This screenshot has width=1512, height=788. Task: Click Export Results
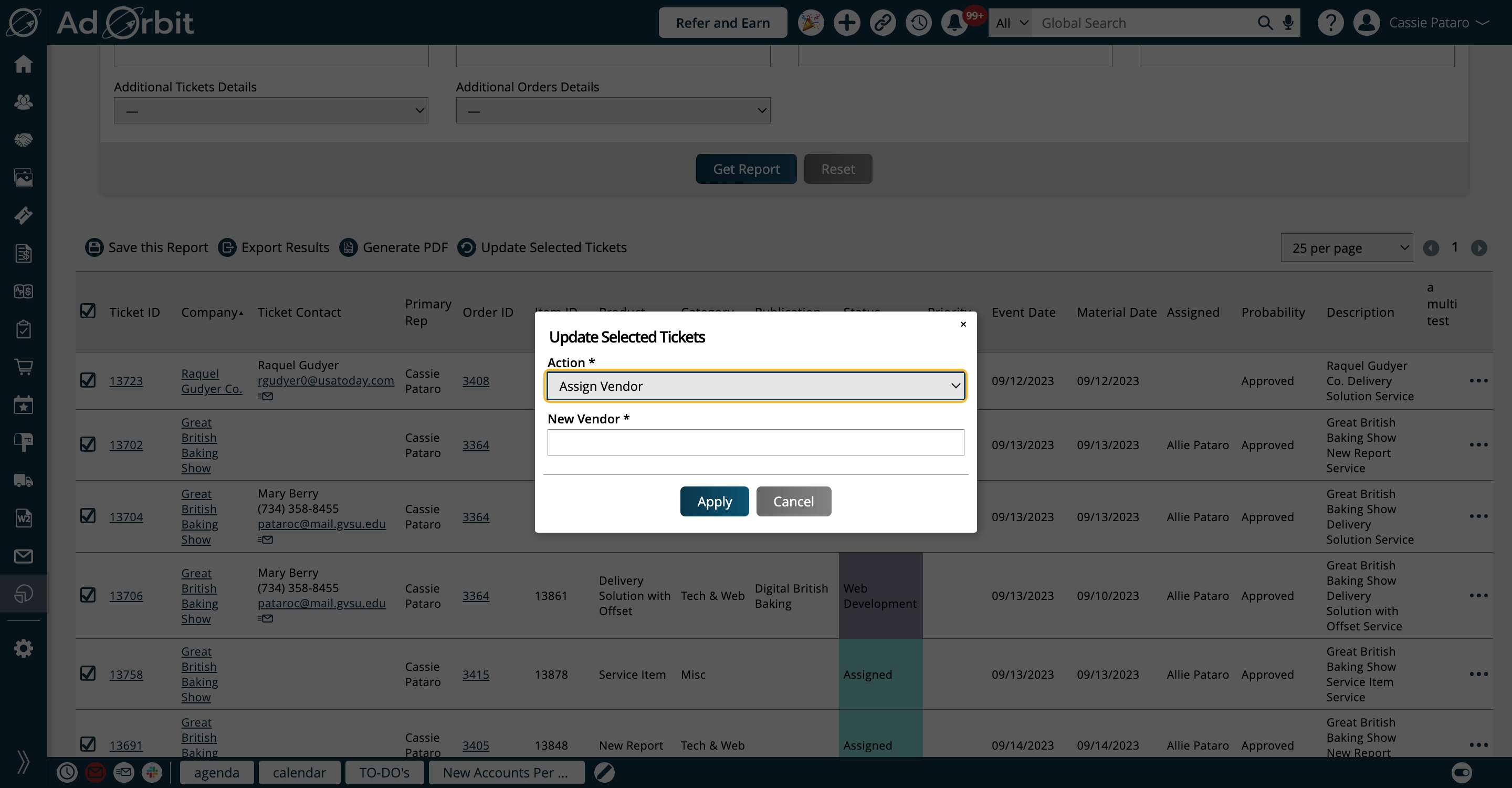click(274, 247)
